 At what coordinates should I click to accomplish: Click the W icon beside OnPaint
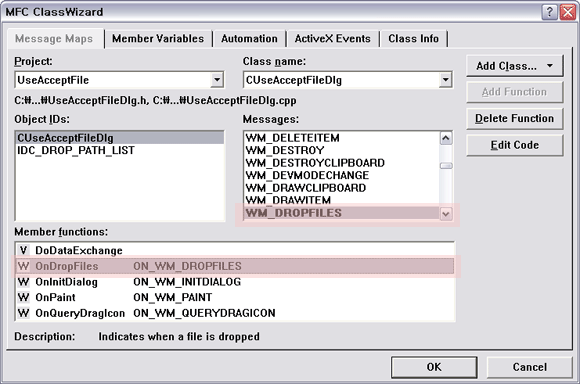23,297
